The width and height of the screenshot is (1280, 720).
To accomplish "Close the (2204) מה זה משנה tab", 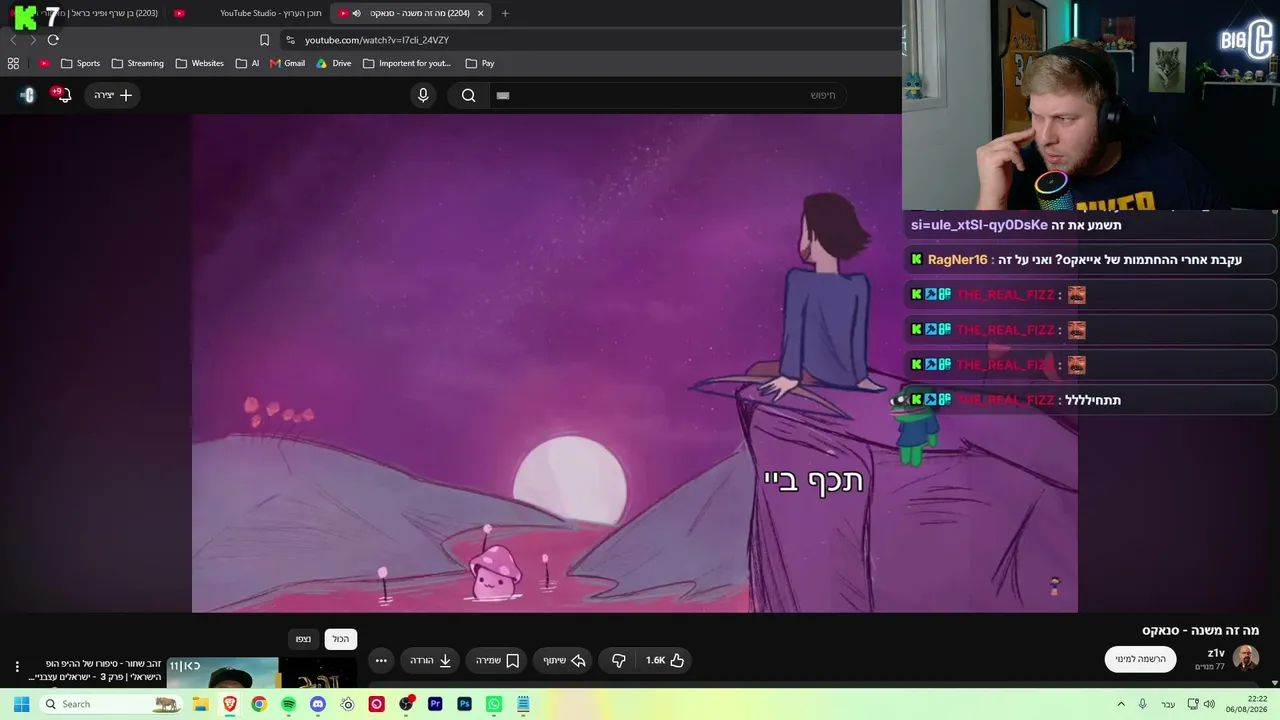I will tap(481, 13).
